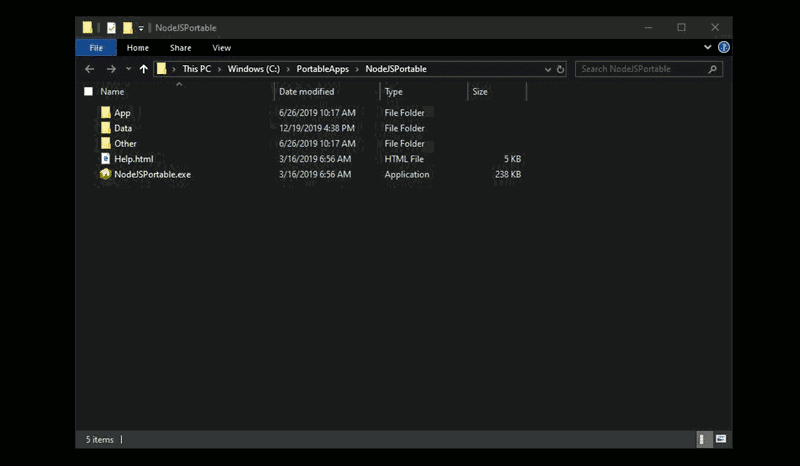The width and height of the screenshot is (800, 466).
Task: Click the NodeJSPortable.exe file name
Action: click(x=153, y=174)
